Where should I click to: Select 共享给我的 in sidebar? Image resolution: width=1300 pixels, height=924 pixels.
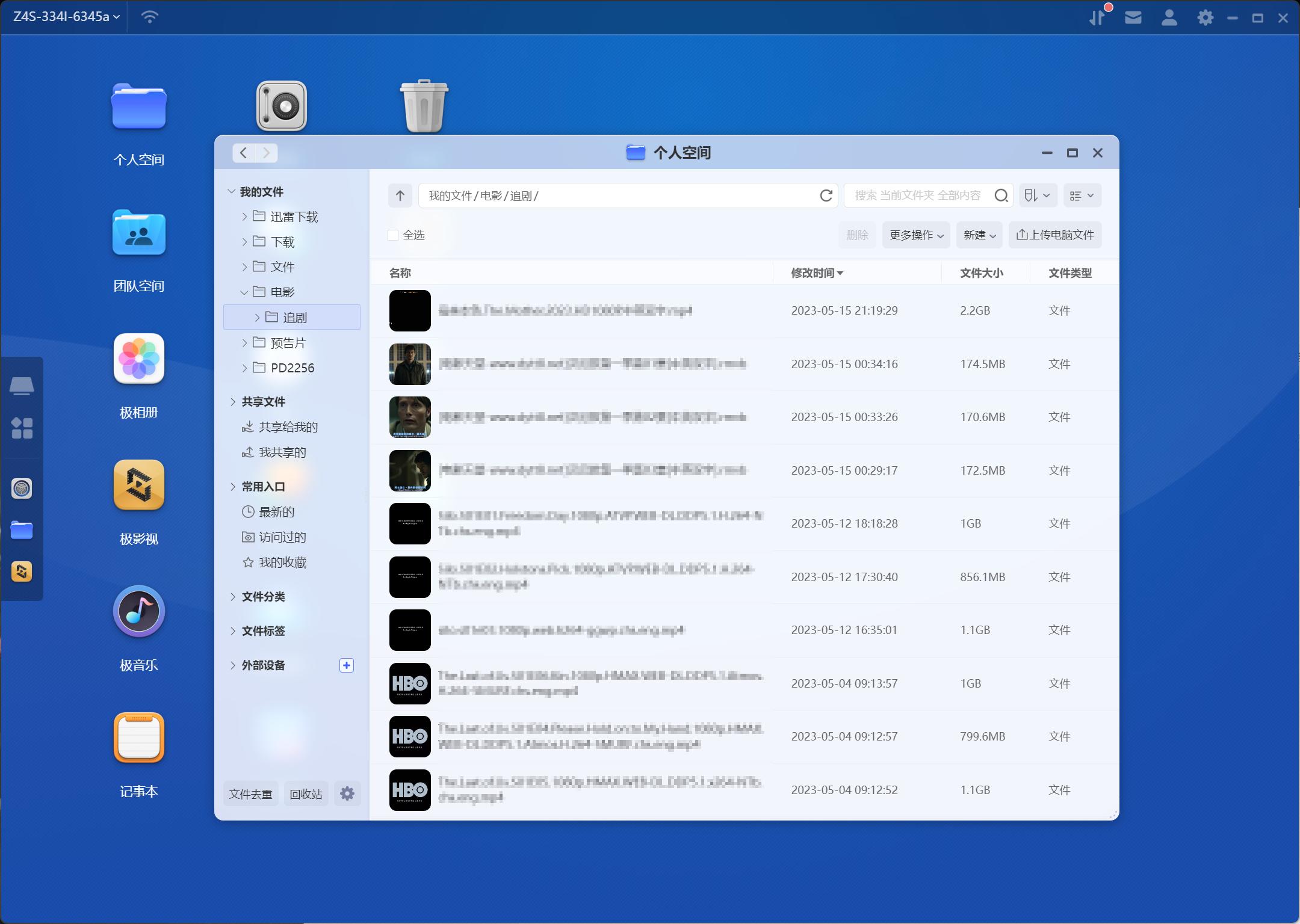click(288, 427)
